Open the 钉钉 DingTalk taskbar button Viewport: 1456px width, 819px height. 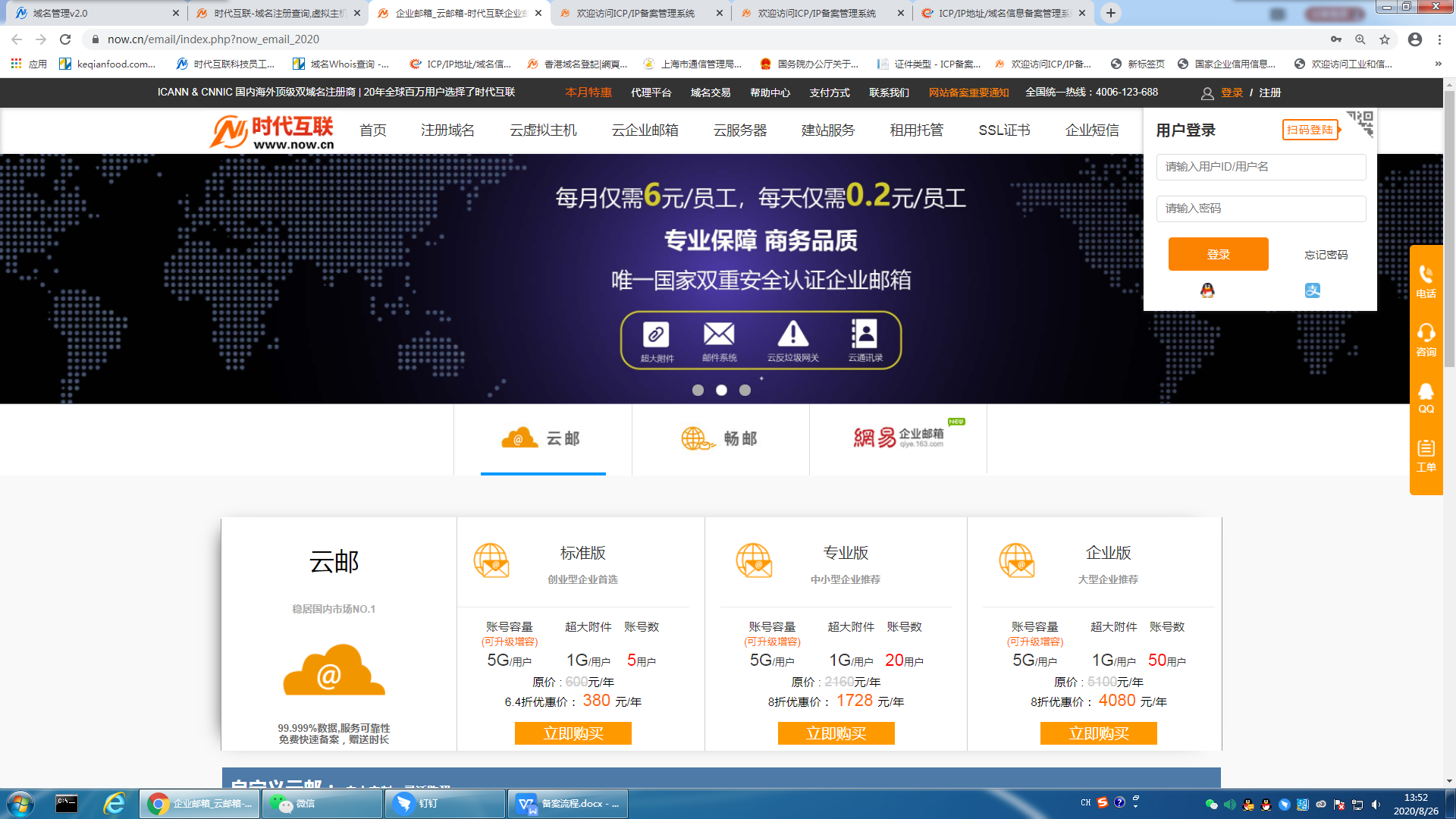coord(444,804)
